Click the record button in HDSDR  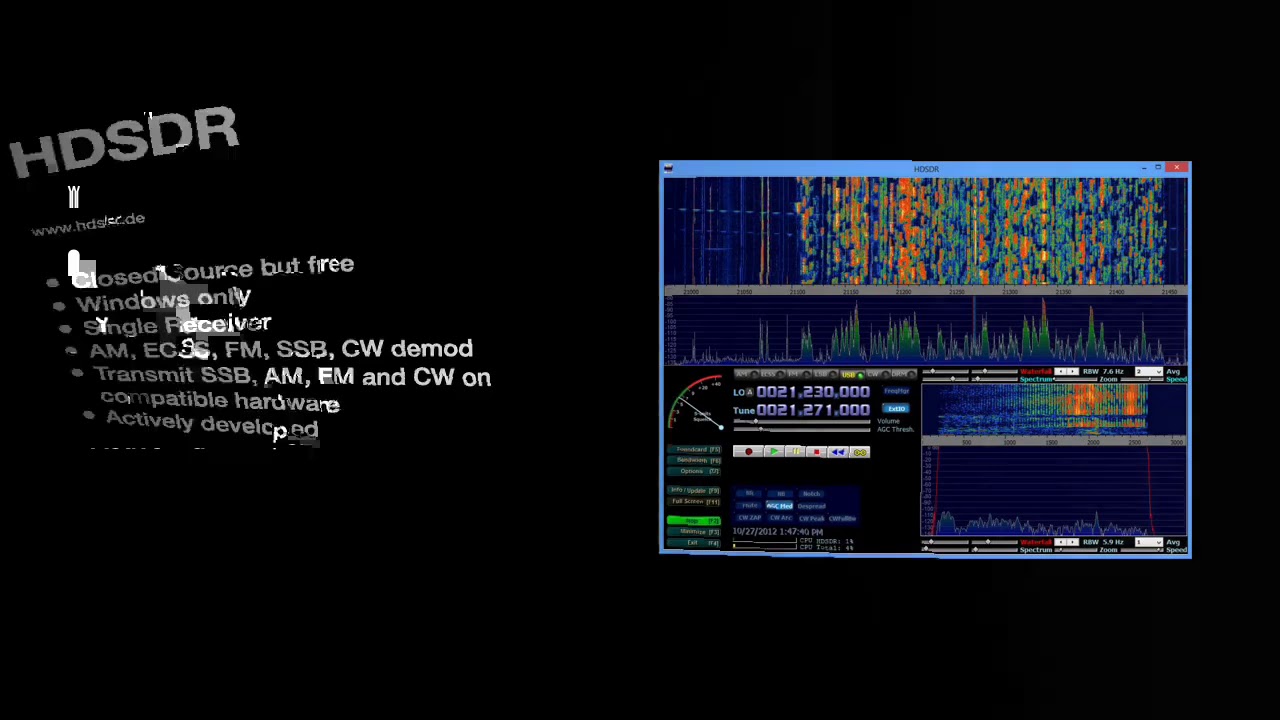[748, 452]
